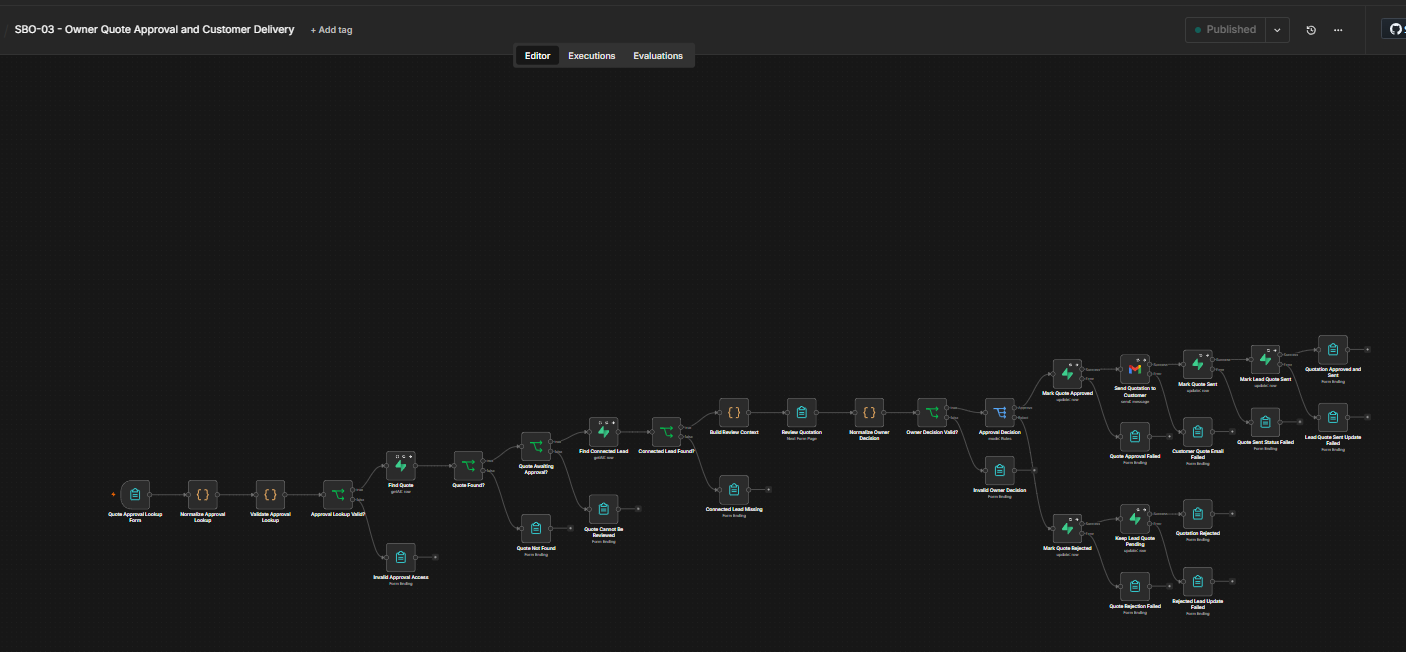Click the plus handle after Quotation Approved and Sent
This screenshot has width=1406, height=652.
pos(1368,350)
